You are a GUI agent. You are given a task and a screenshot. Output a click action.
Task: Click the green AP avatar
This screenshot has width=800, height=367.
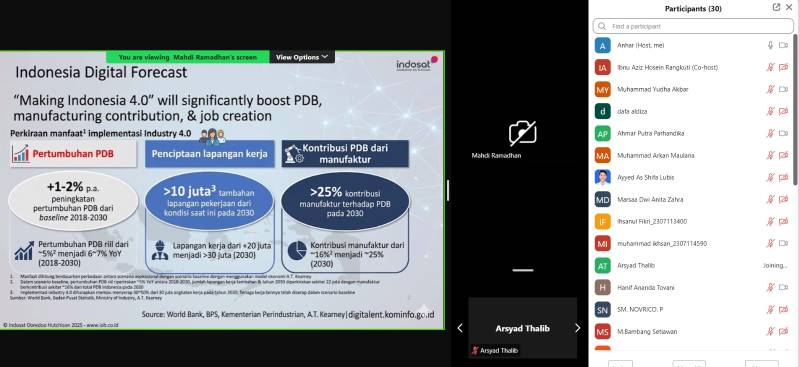(603, 133)
